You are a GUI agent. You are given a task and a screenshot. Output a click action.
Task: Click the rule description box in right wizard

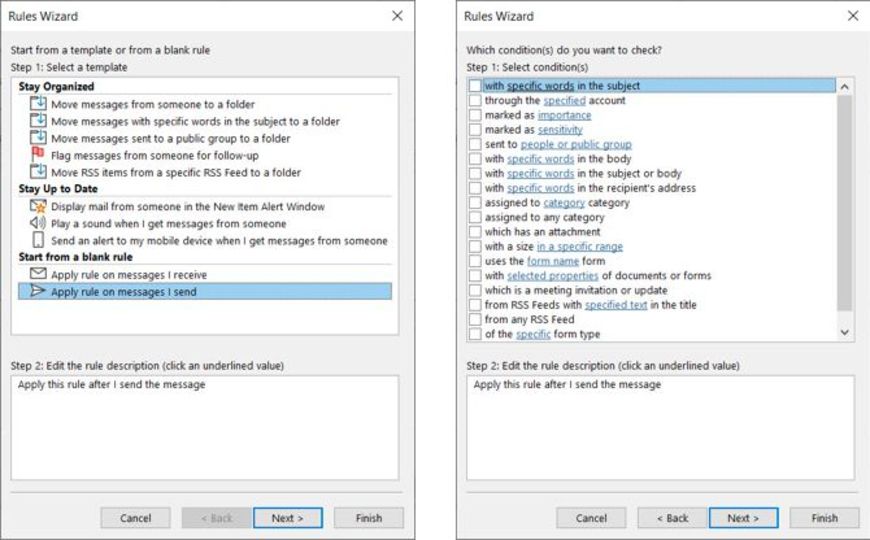pyautogui.click(x=660, y=427)
